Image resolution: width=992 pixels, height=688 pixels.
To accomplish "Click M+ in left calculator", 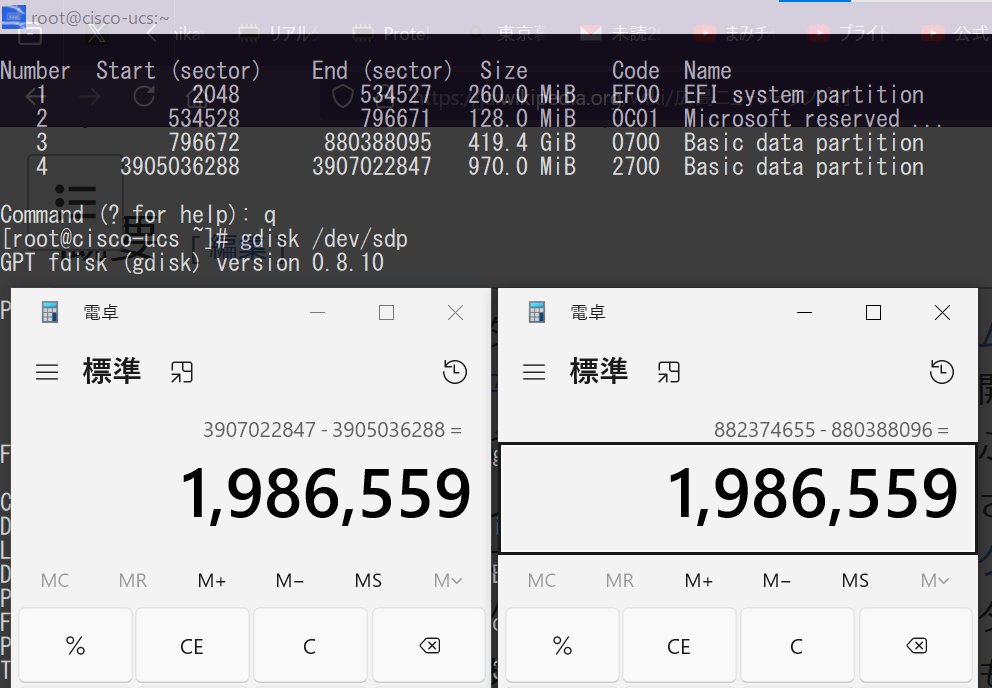I will point(211,580).
